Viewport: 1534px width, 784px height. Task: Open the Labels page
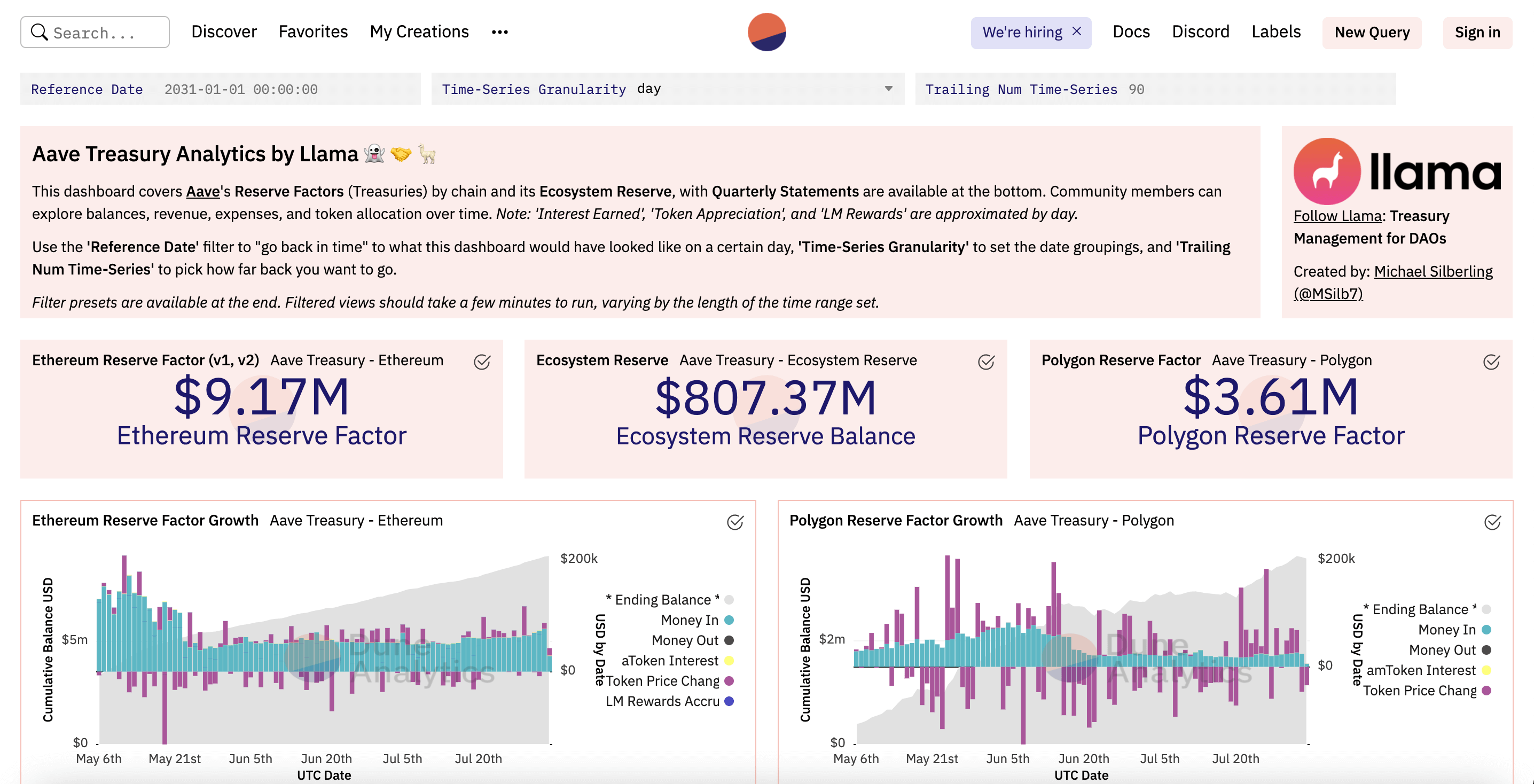(1275, 32)
